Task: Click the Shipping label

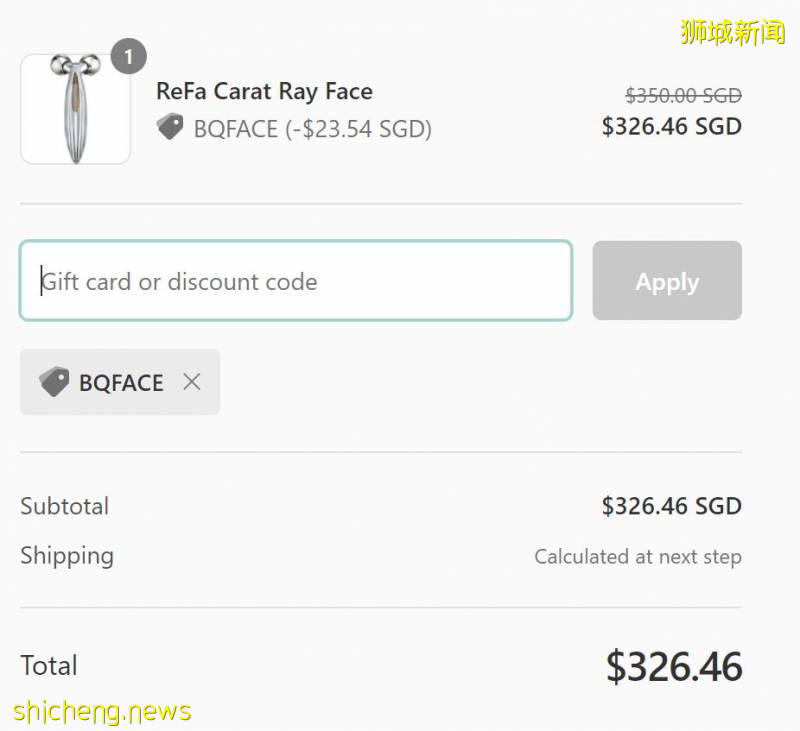Action: click(x=67, y=555)
